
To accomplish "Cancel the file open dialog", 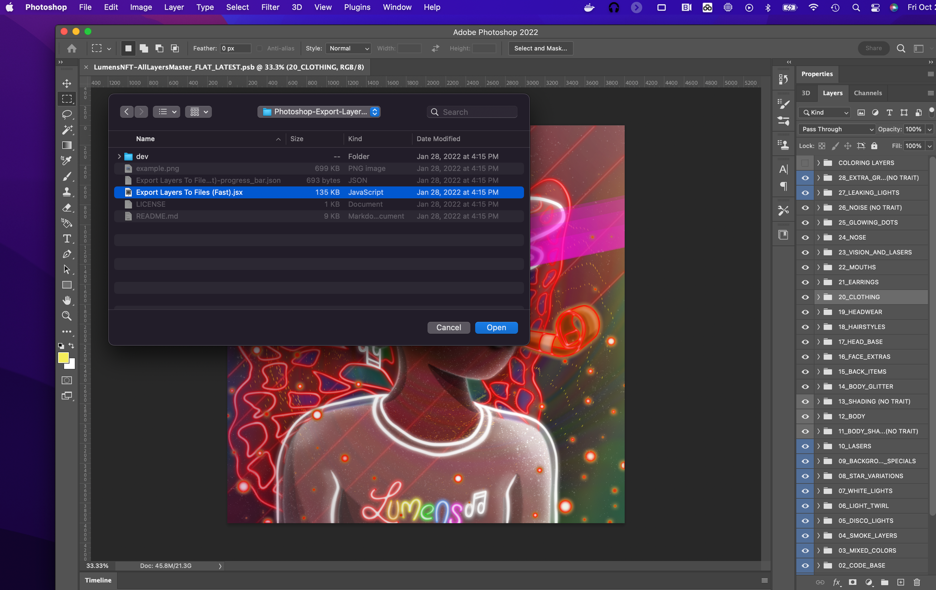I will pyautogui.click(x=448, y=327).
